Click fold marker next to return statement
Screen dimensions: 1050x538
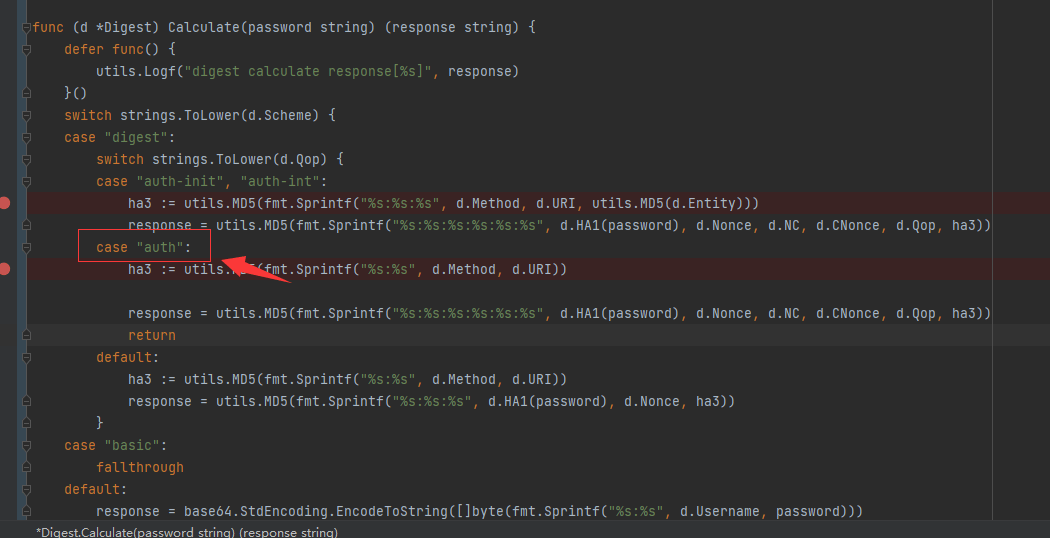click(x=26, y=335)
